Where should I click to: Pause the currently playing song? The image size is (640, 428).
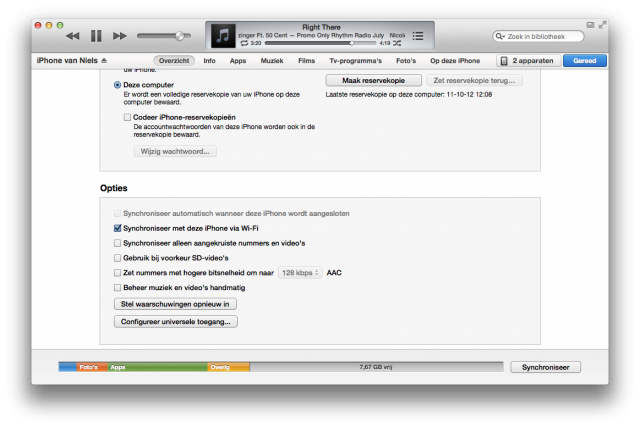(x=96, y=36)
